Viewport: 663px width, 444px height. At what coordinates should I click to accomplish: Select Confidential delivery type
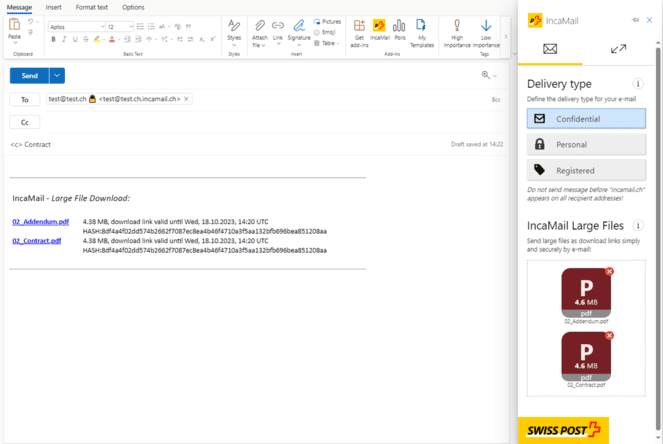coord(586,119)
